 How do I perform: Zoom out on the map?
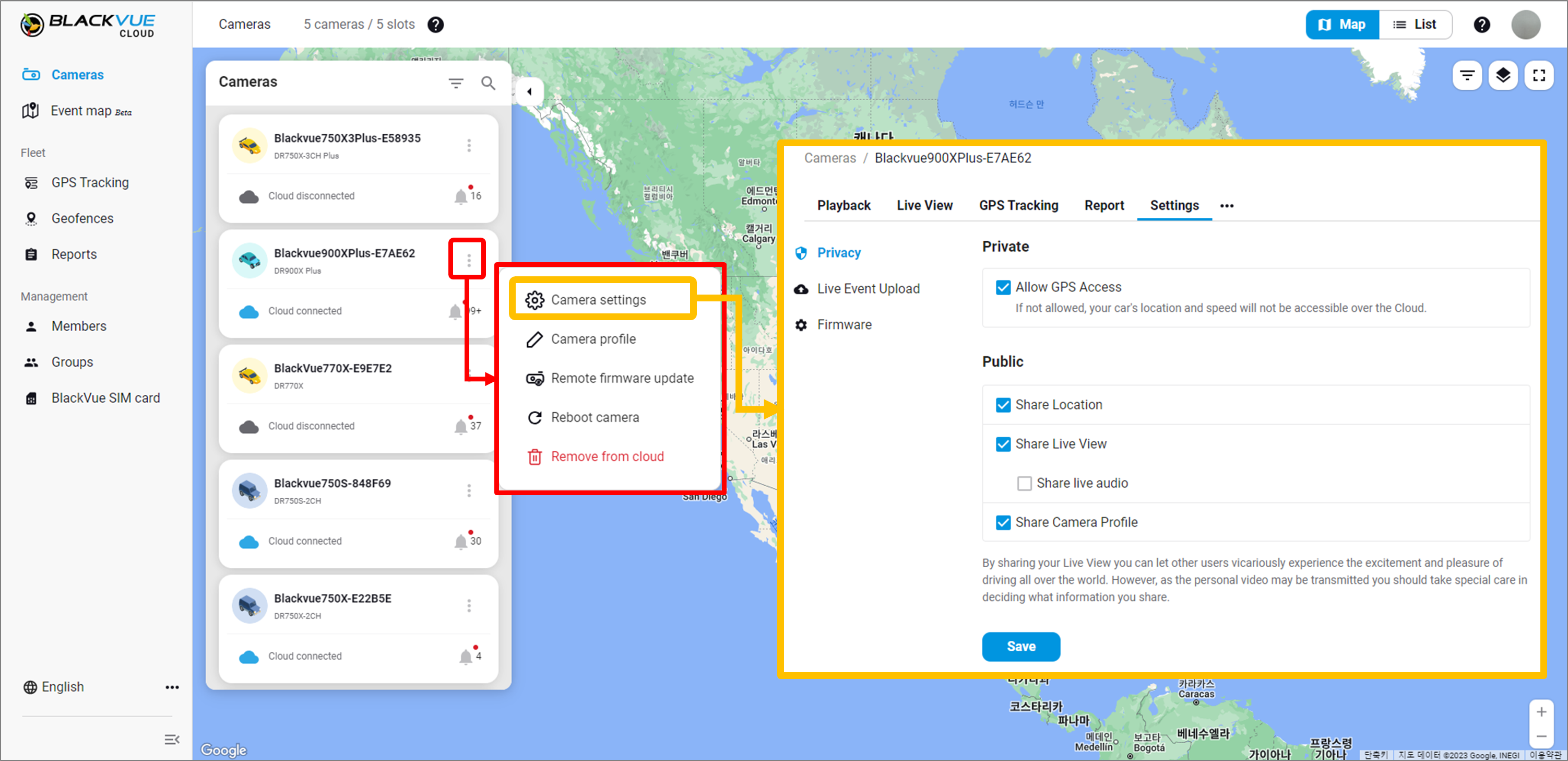click(x=1541, y=736)
